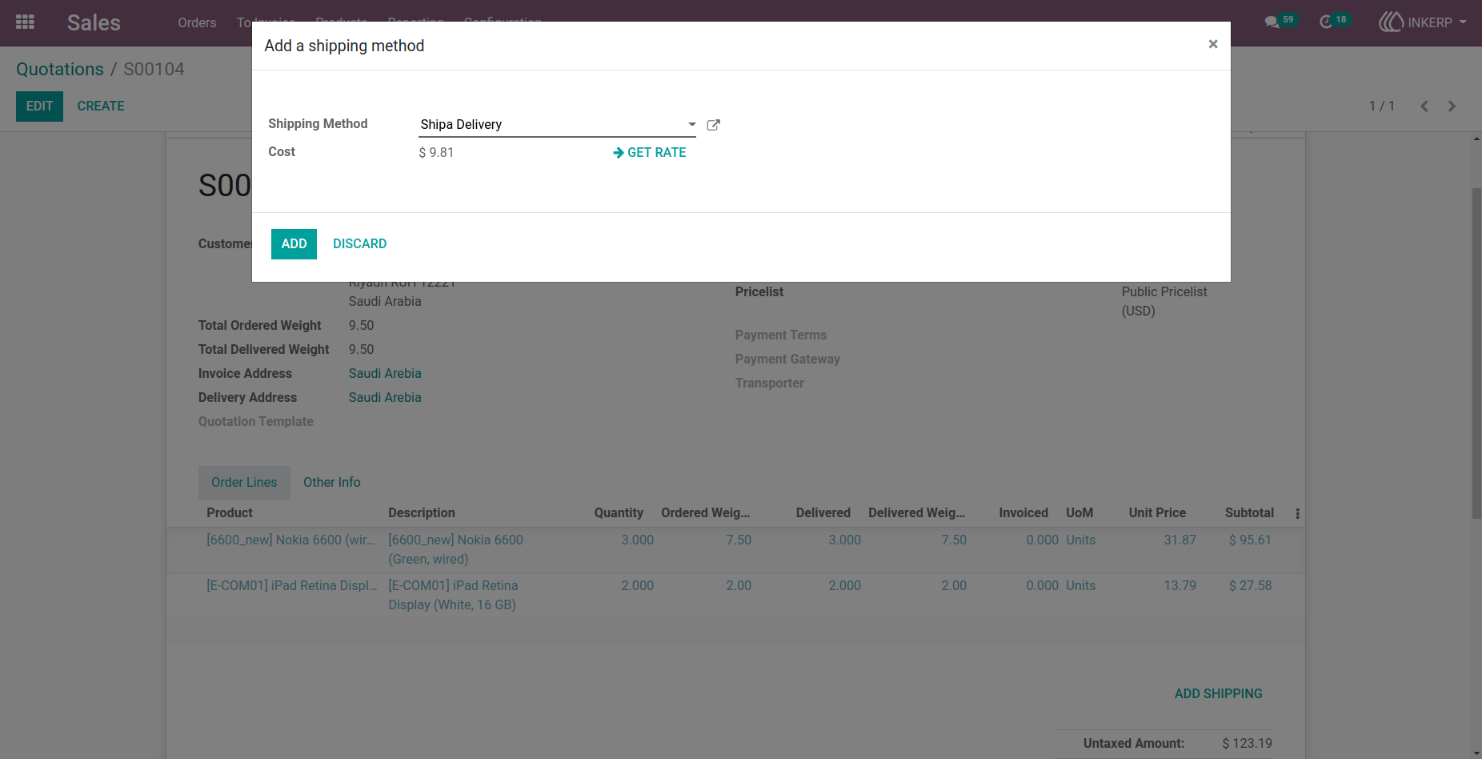The image size is (1482, 759).
Task: Click the INKERP company logo
Action: (x=1391, y=22)
